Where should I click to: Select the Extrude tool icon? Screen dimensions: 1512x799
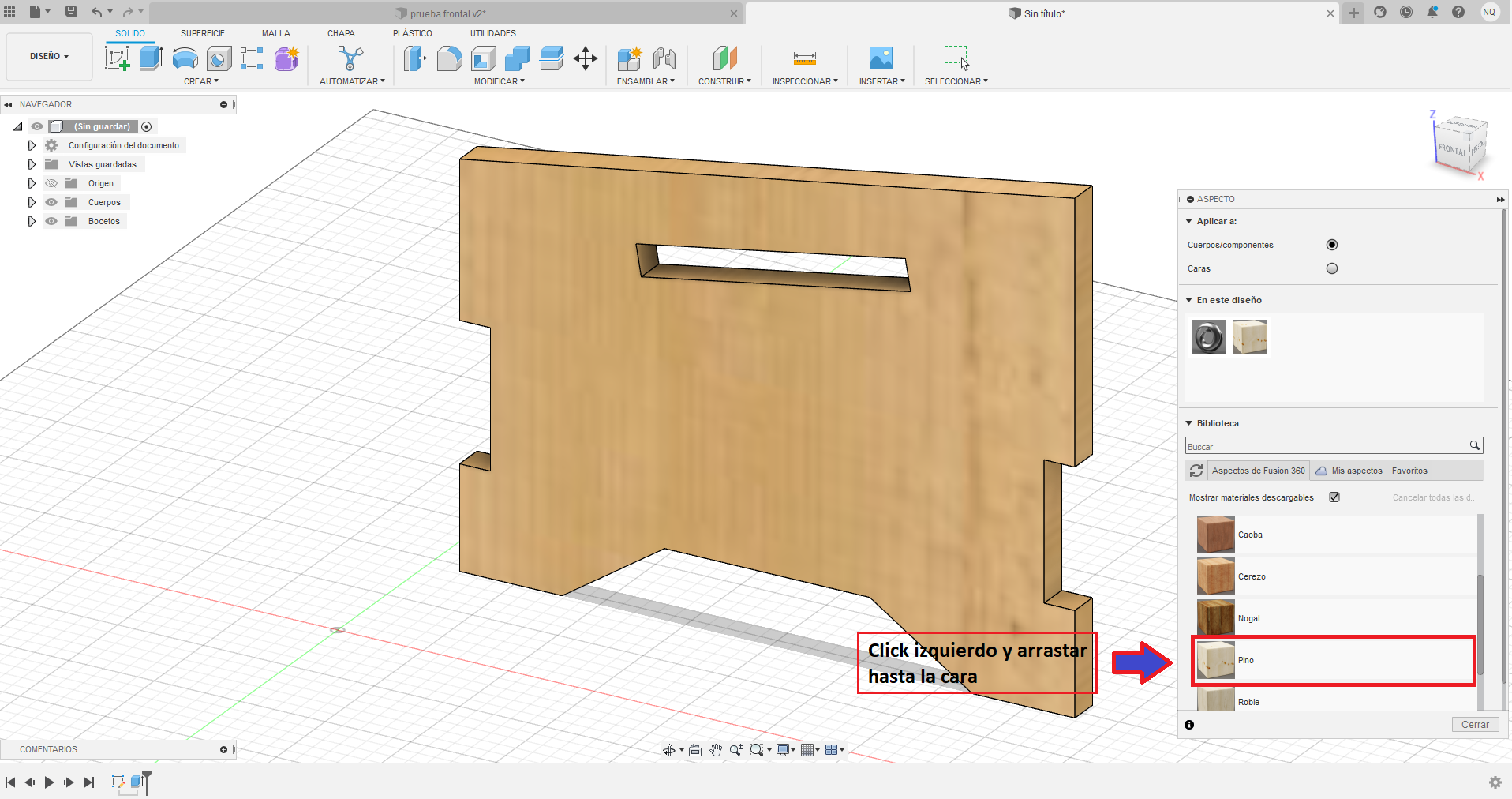tap(151, 58)
